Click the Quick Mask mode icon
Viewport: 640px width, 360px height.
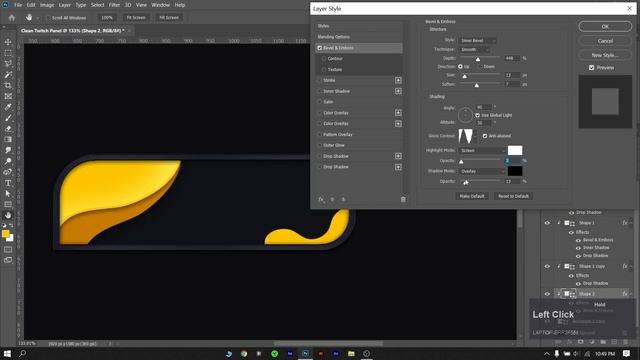click(x=8, y=249)
